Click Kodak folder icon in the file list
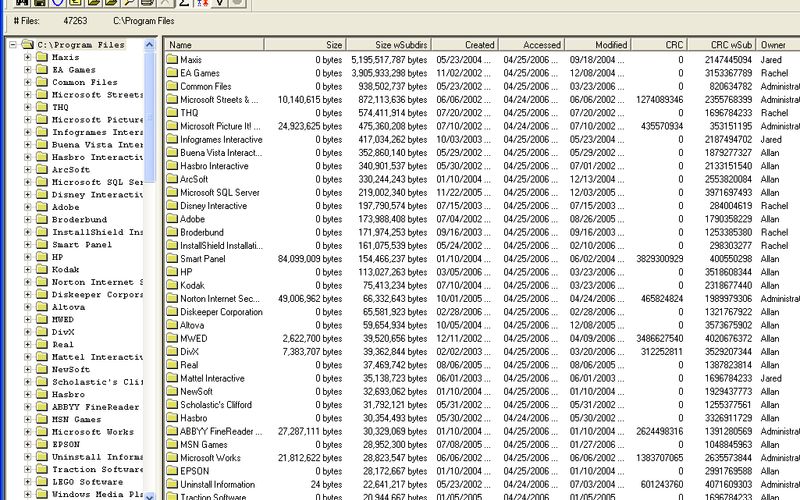Viewport: 800px width, 500px height. click(x=172, y=285)
